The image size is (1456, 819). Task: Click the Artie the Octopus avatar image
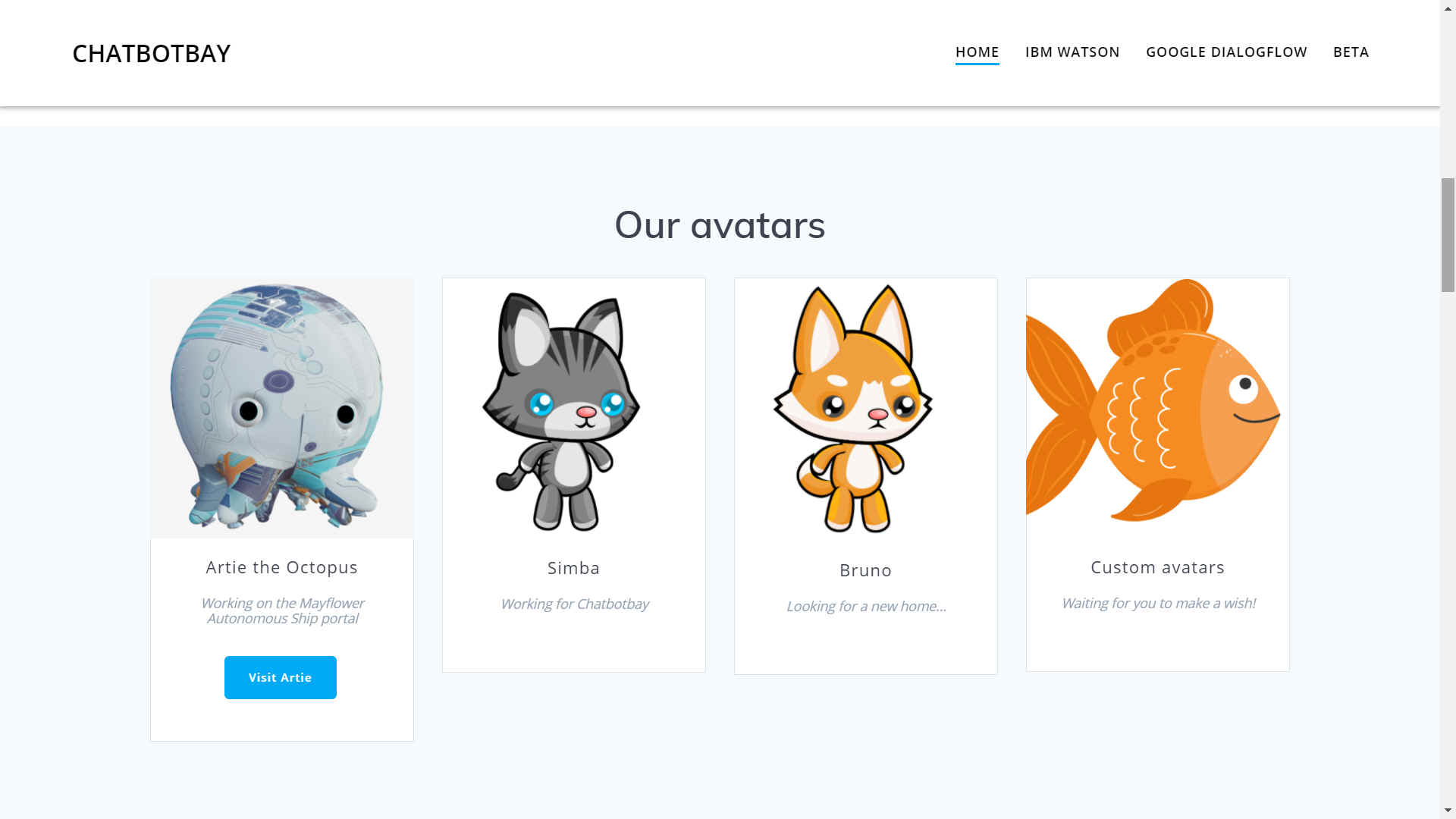(282, 408)
